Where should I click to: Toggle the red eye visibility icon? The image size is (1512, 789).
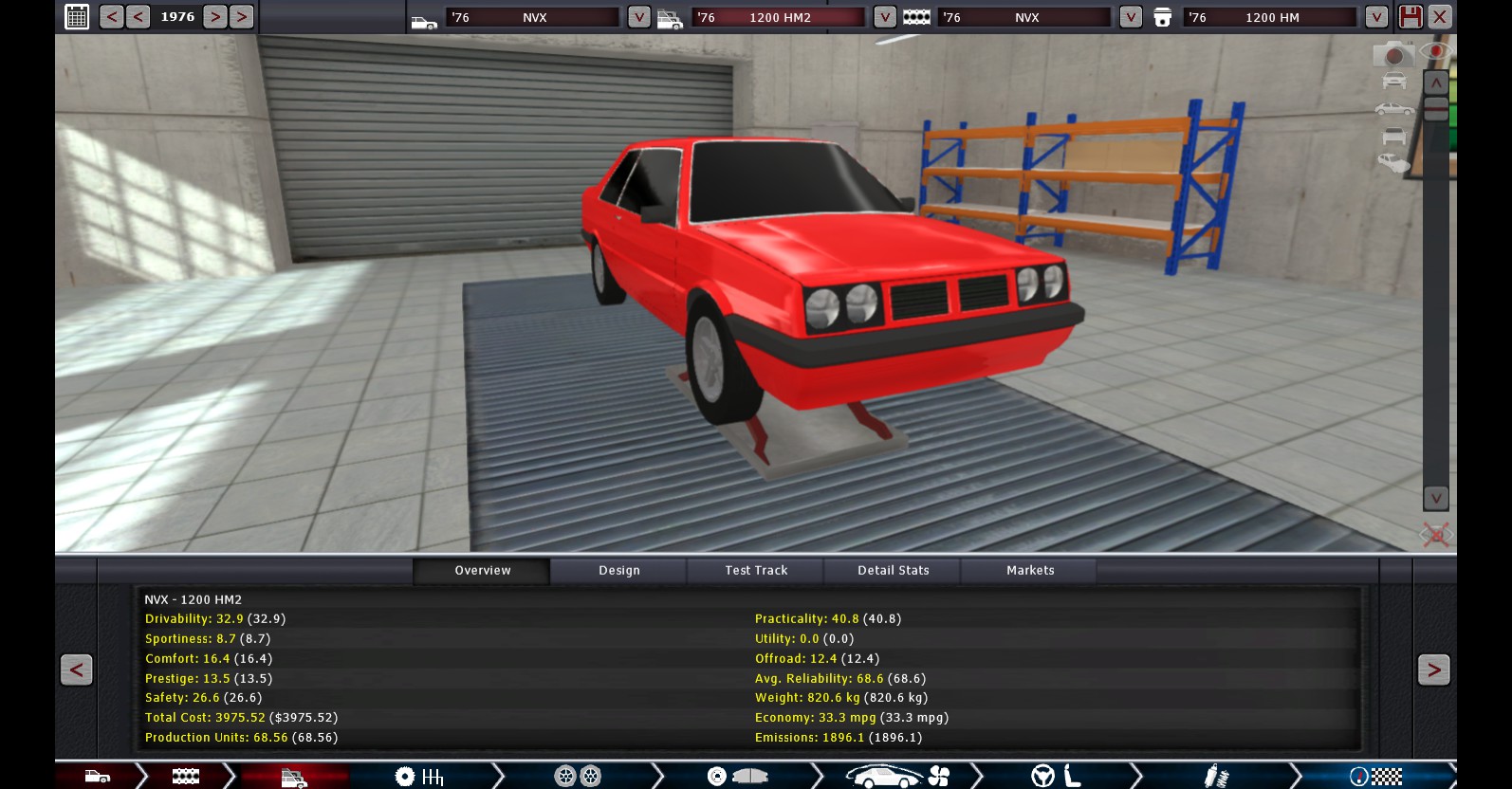(1437, 51)
